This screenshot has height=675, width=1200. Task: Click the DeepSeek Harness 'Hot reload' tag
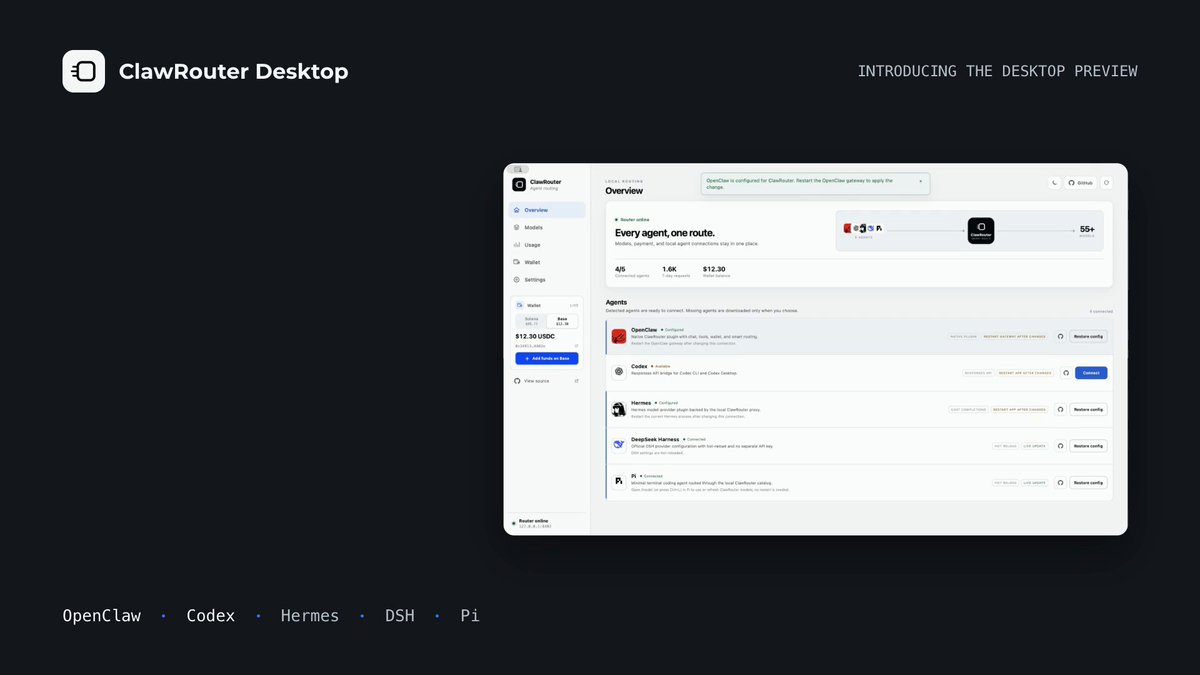1005,446
